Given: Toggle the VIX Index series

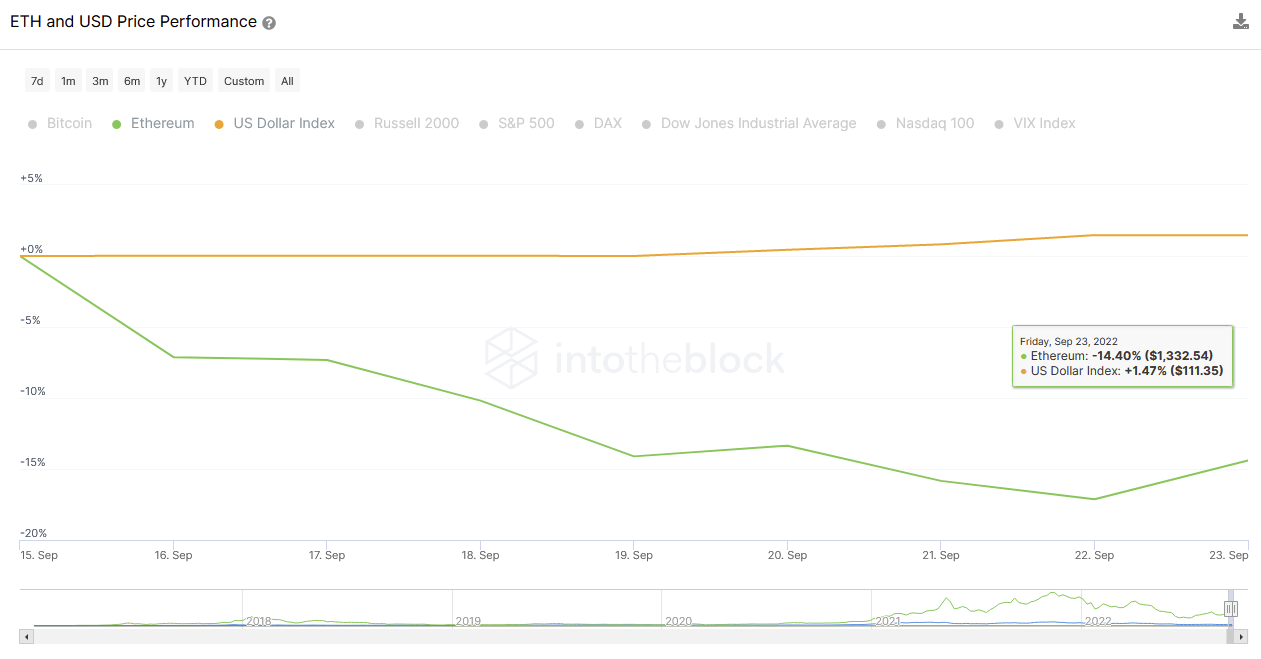Looking at the screenshot, I should [1036, 123].
